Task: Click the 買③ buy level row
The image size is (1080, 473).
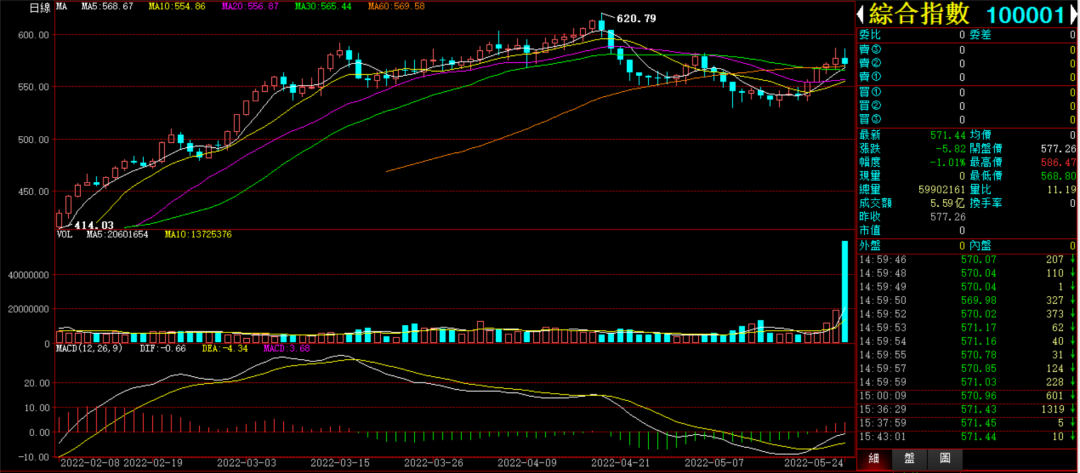Action: (x=968, y=119)
